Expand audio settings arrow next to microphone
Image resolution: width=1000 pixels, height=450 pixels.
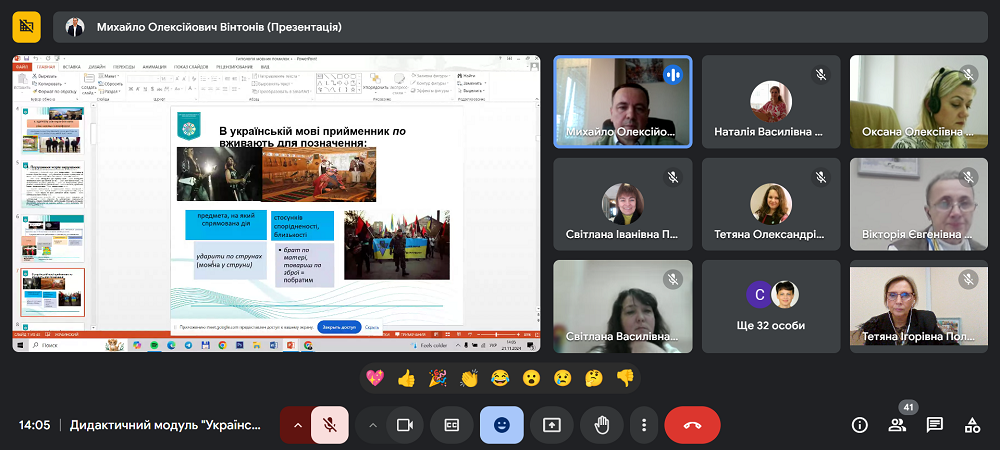(296, 425)
